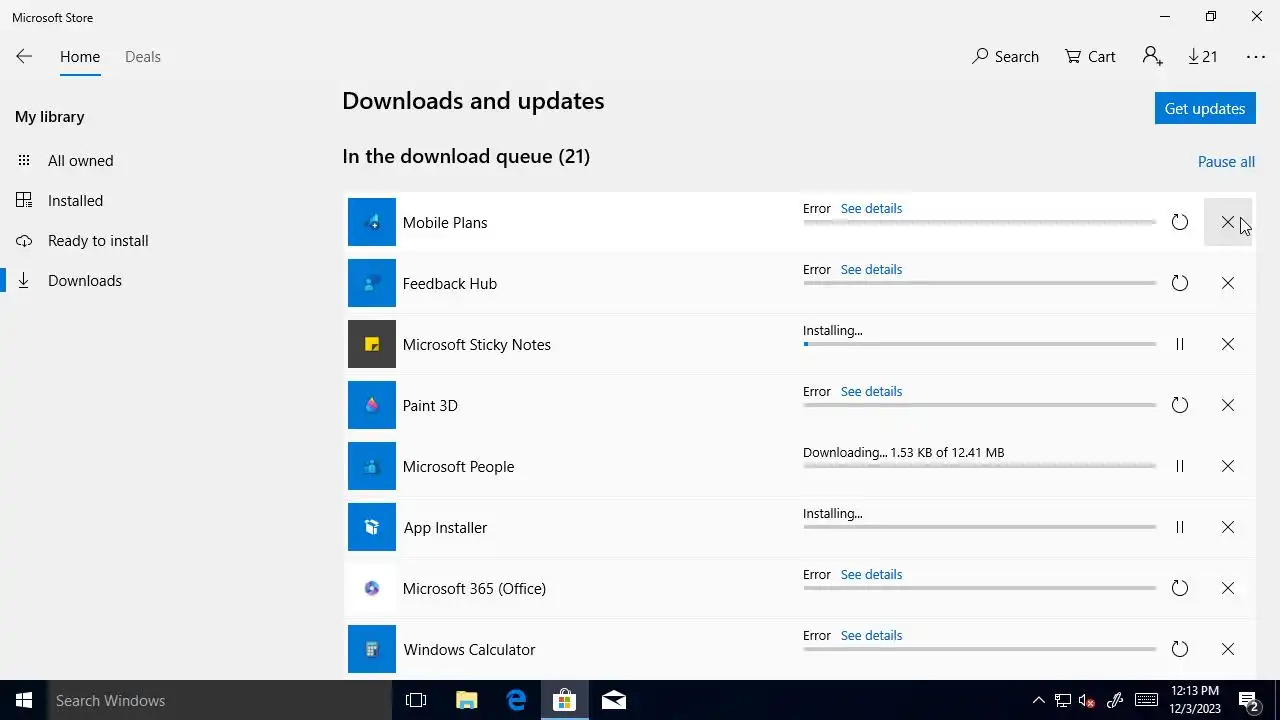Open the Cart
This screenshot has width=1280, height=720.
coord(1090,57)
